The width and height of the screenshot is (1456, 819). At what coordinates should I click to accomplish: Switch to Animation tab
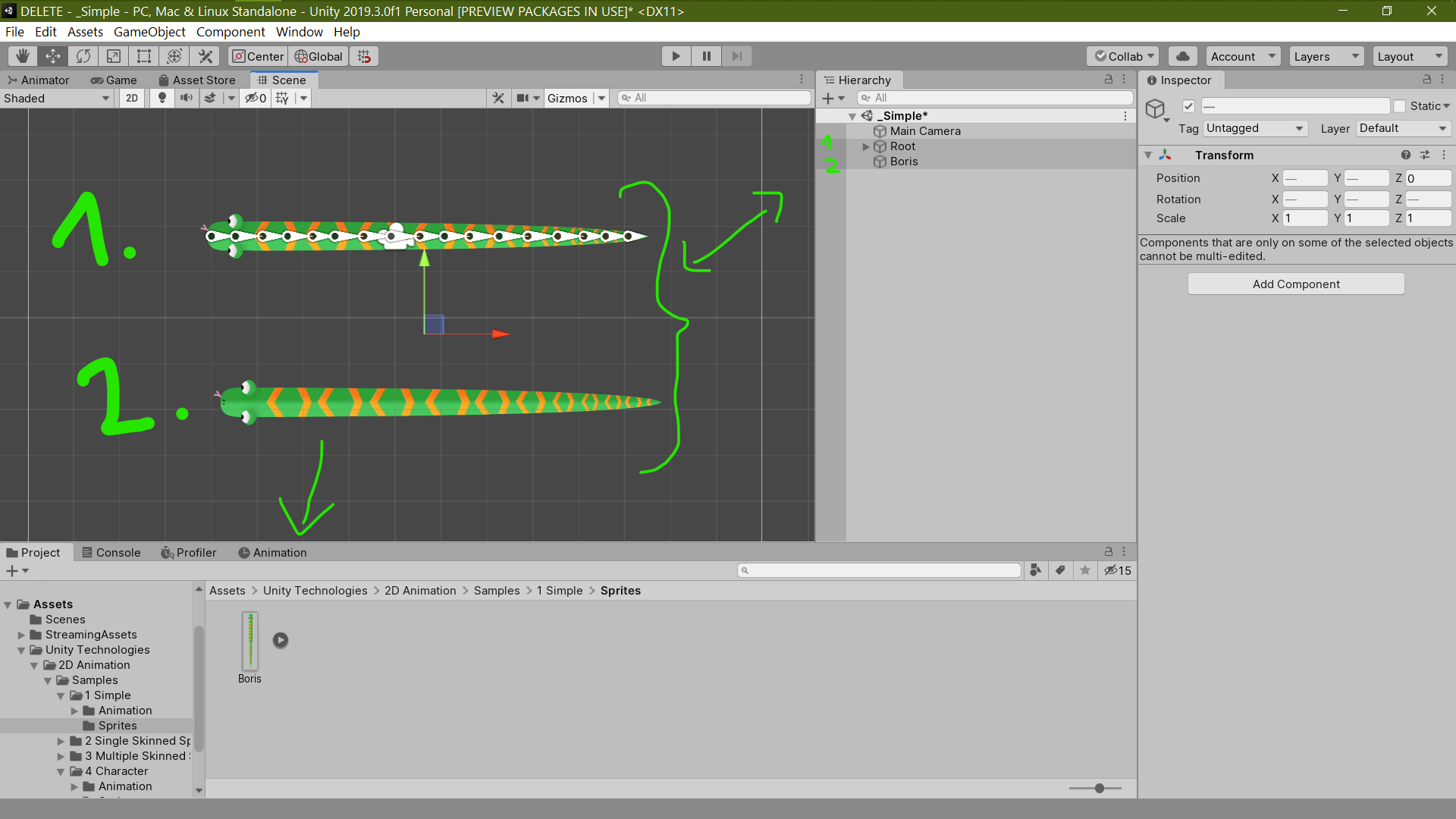click(x=272, y=553)
